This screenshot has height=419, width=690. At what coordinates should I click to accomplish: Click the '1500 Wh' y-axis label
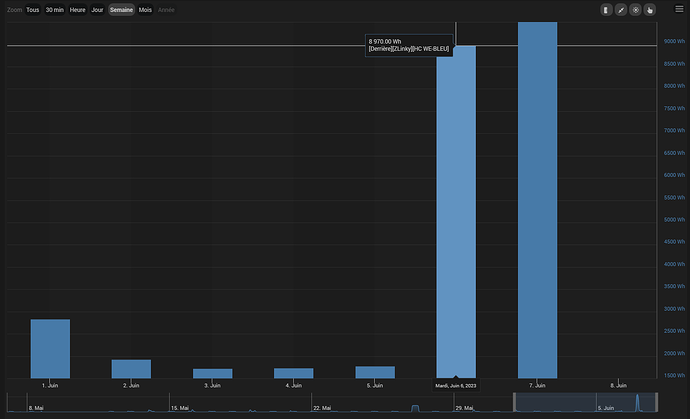pyautogui.click(x=674, y=375)
